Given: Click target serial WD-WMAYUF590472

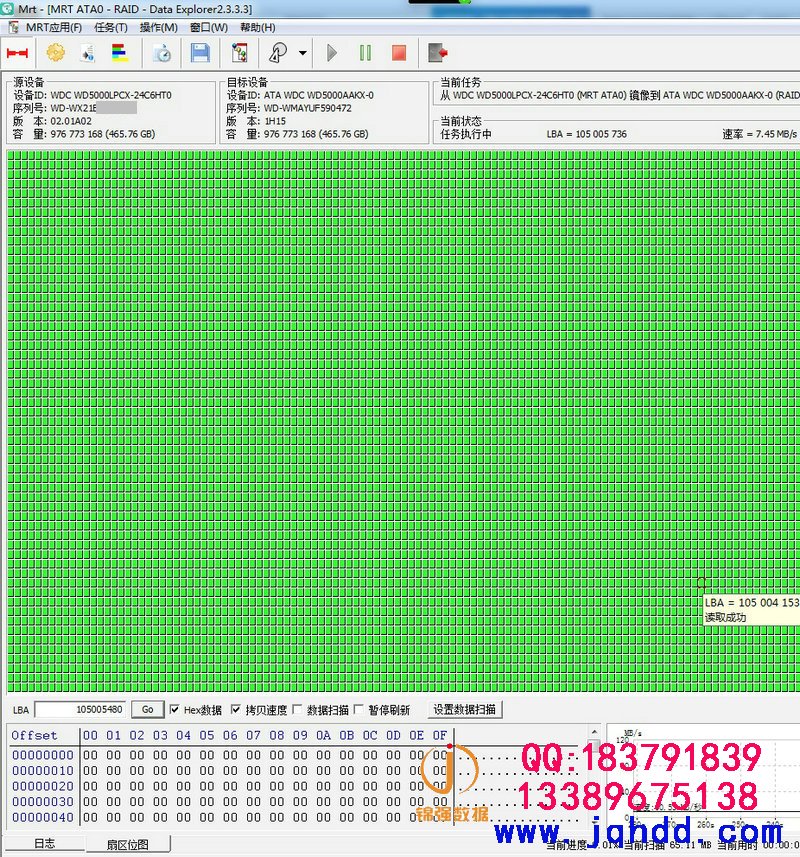Looking at the screenshot, I should pyautogui.click(x=308, y=108).
